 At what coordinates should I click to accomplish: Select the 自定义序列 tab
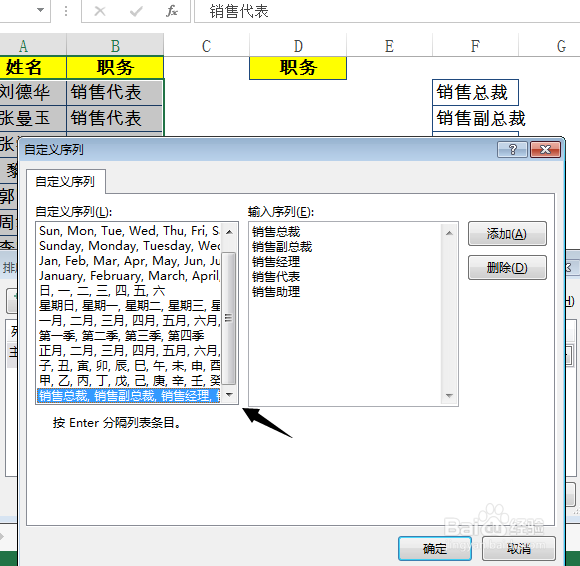point(65,182)
